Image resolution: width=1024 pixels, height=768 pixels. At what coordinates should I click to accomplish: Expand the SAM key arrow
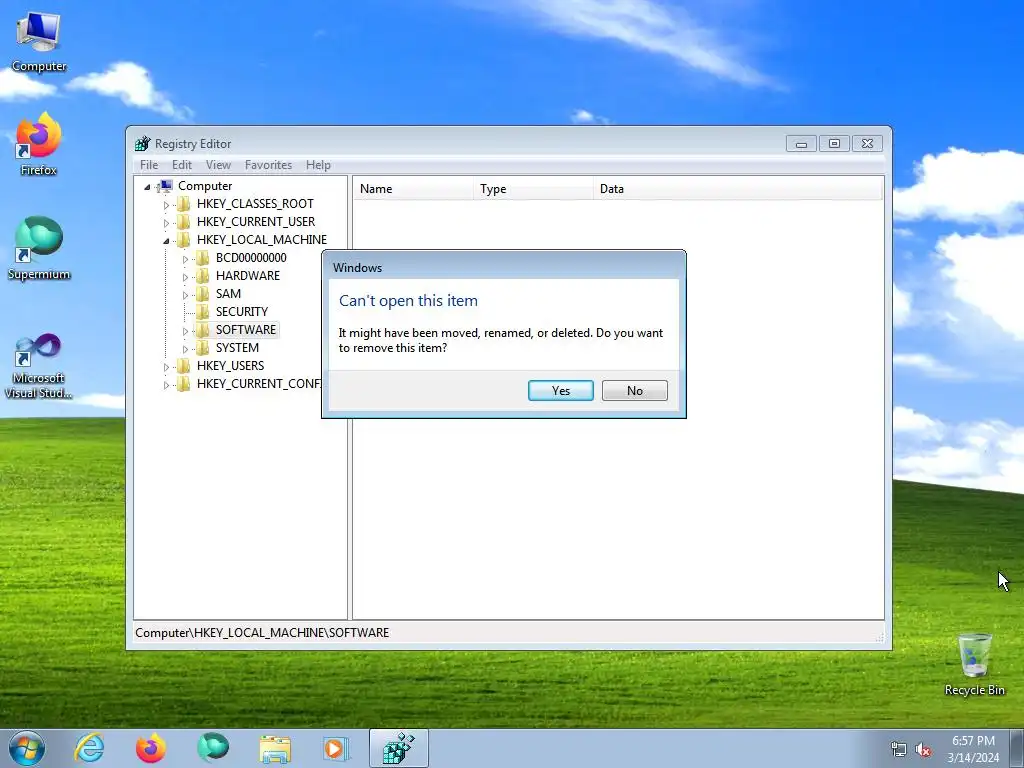[x=185, y=295]
